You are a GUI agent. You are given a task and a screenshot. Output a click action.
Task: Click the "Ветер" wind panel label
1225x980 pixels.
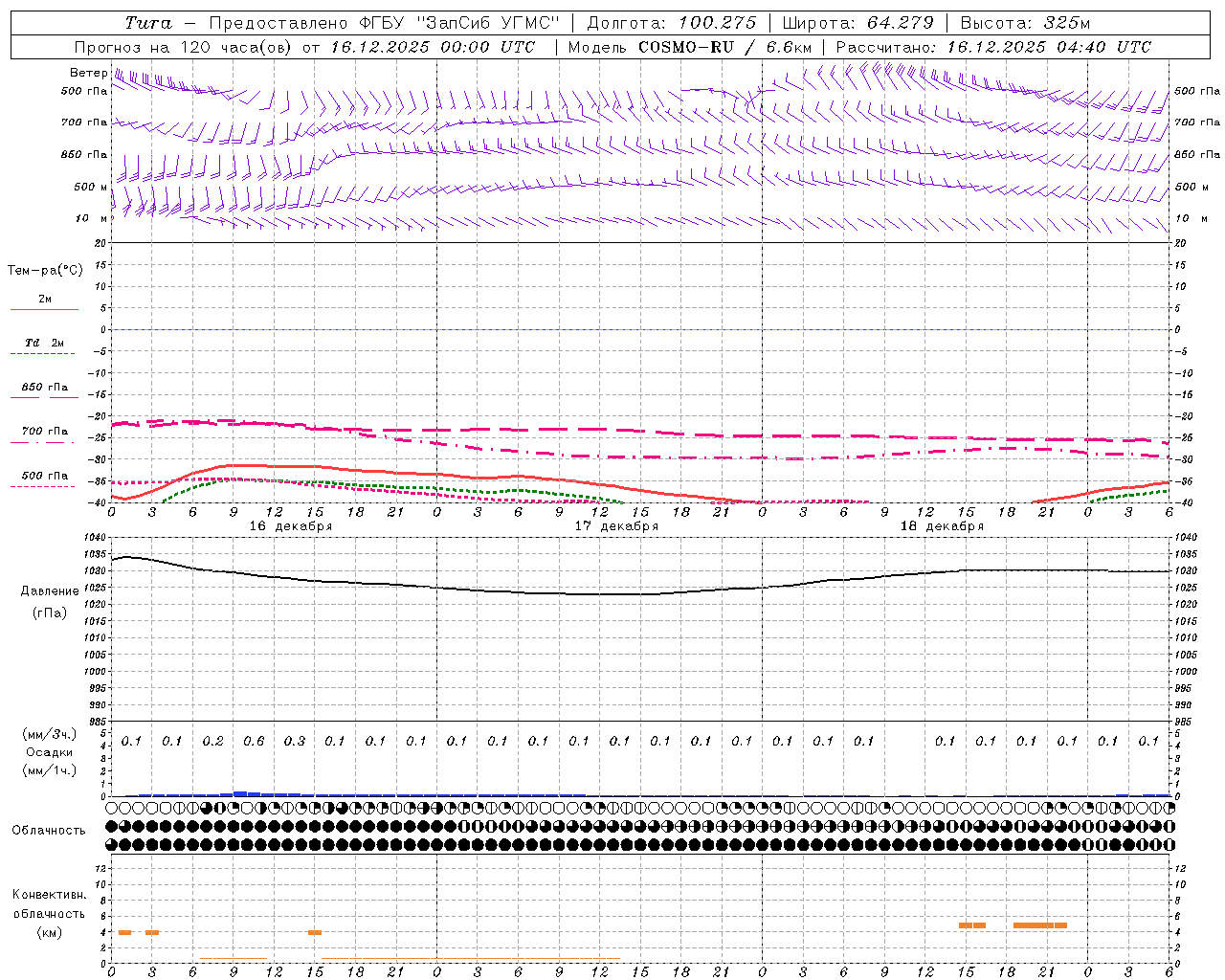(x=88, y=73)
